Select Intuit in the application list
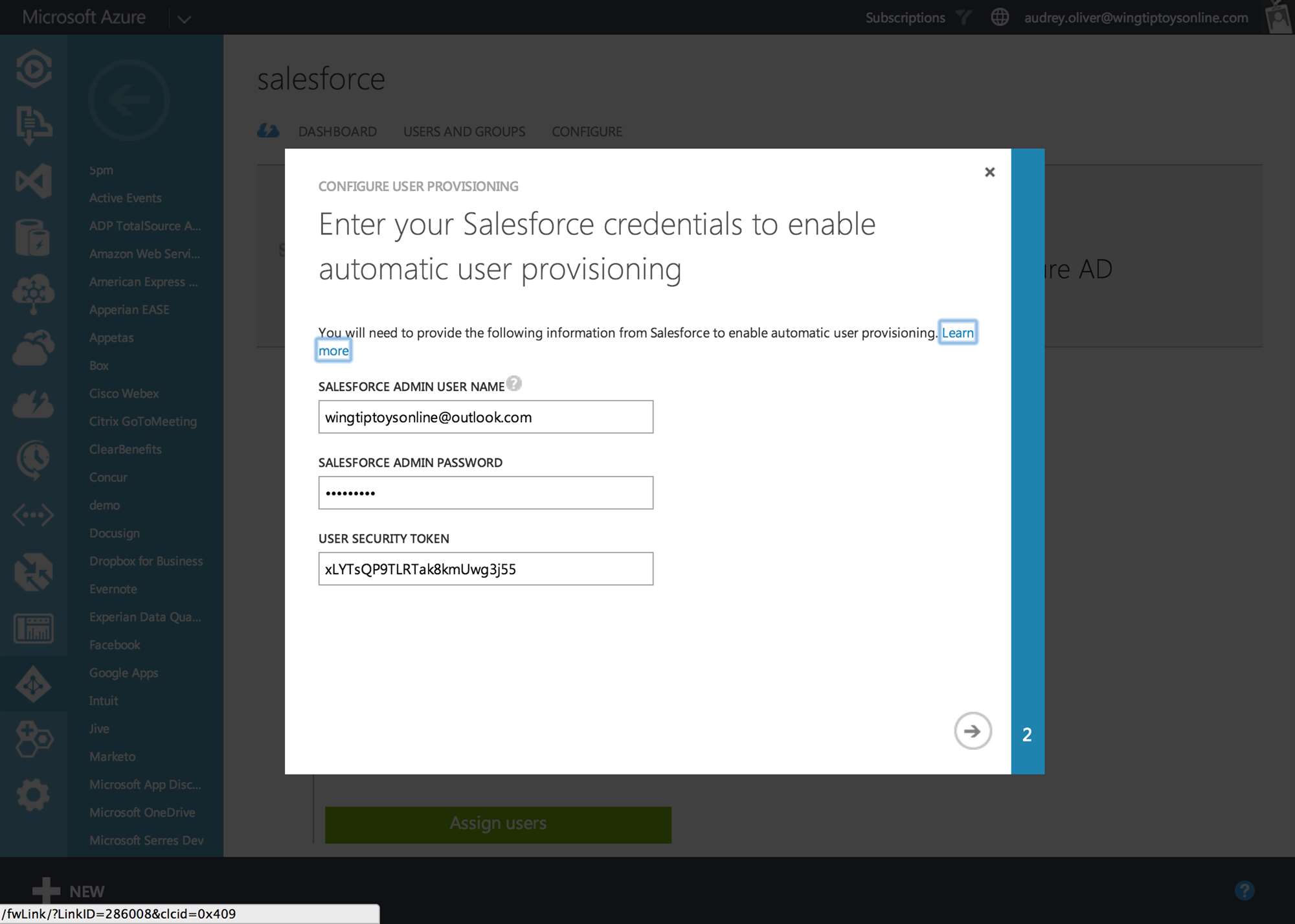Image resolution: width=1295 pixels, height=924 pixels. [x=104, y=701]
